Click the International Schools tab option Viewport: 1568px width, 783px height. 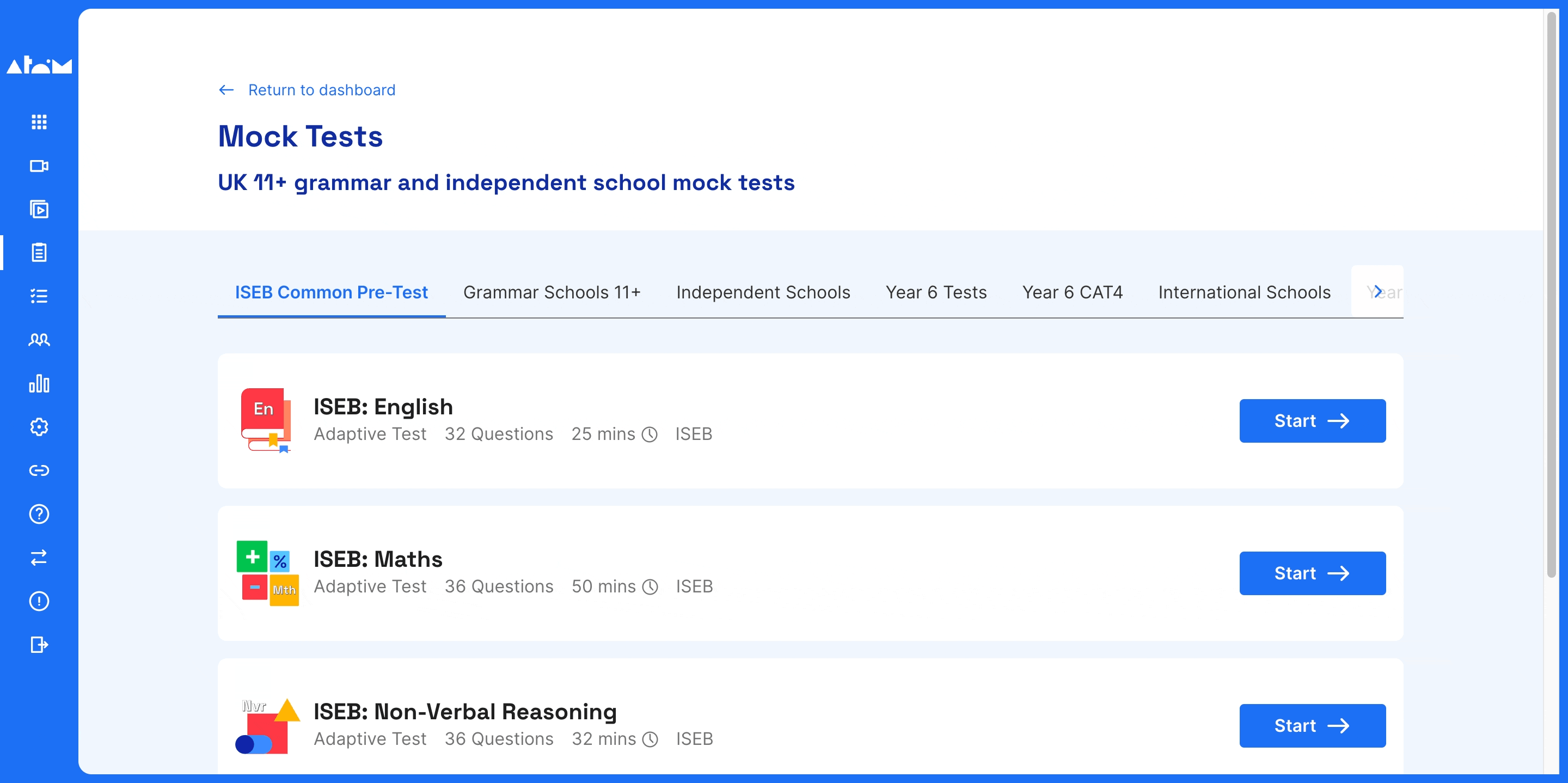pos(1244,293)
